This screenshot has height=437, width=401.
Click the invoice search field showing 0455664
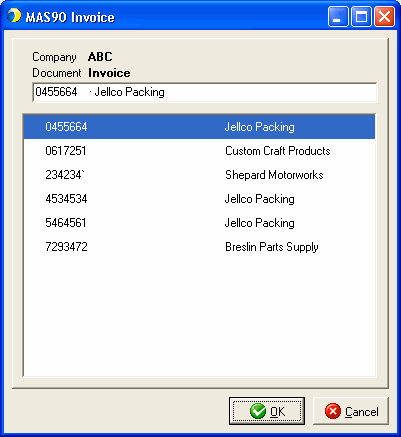pos(205,92)
